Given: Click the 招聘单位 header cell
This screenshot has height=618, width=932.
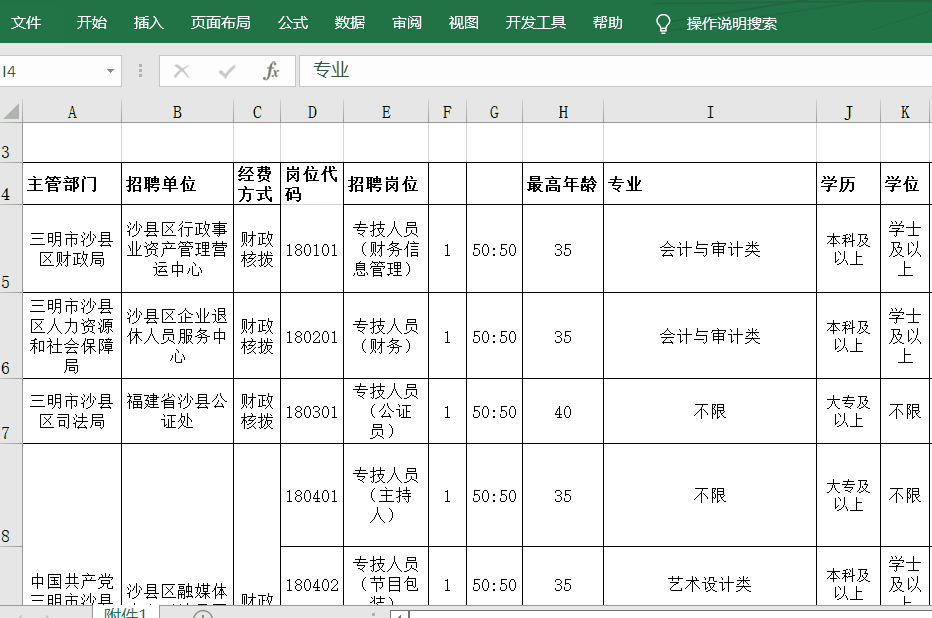Looking at the screenshot, I should point(177,184).
